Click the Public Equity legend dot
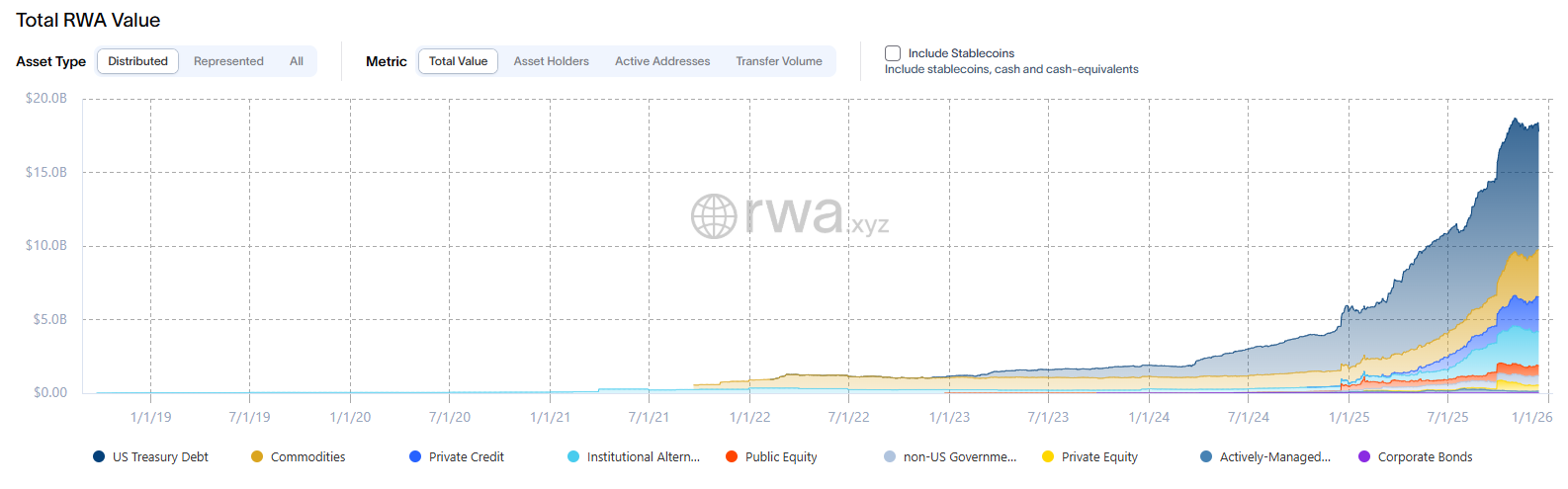 point(732,456)
